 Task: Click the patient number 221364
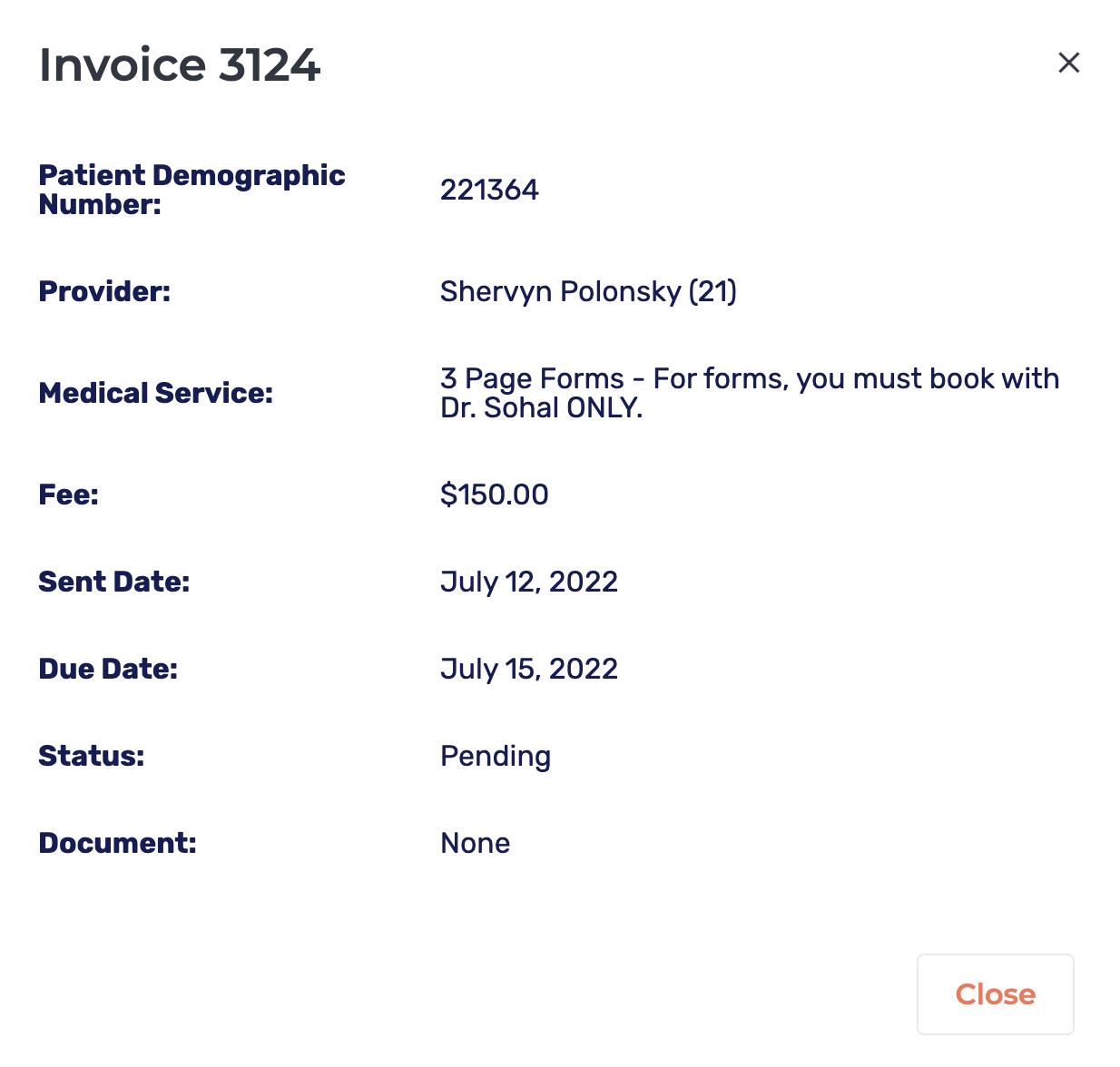click(x=489, y=190)
